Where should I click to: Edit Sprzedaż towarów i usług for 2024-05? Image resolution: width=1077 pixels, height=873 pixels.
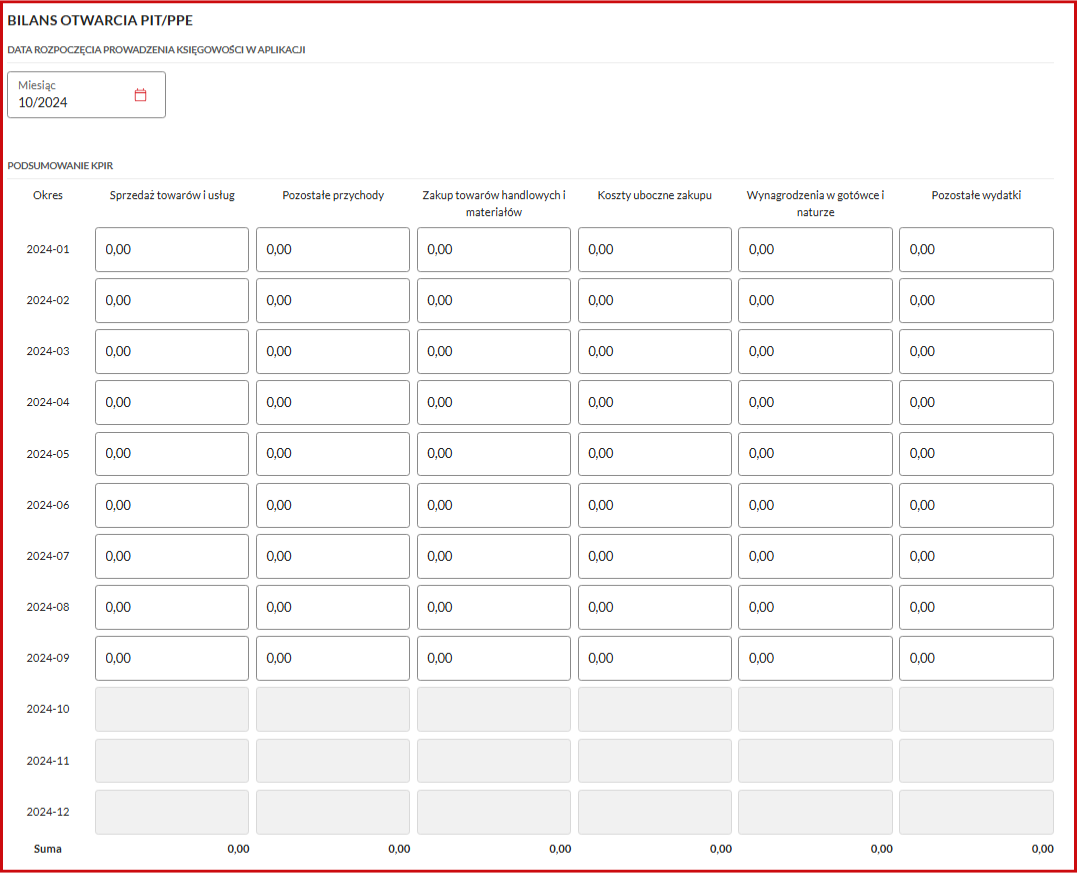(x=172, y=453)
